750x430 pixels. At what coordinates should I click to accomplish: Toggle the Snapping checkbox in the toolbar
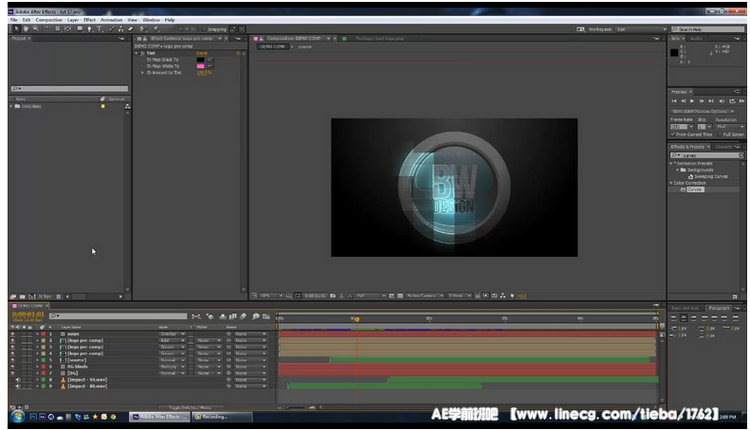coord(204,29)
